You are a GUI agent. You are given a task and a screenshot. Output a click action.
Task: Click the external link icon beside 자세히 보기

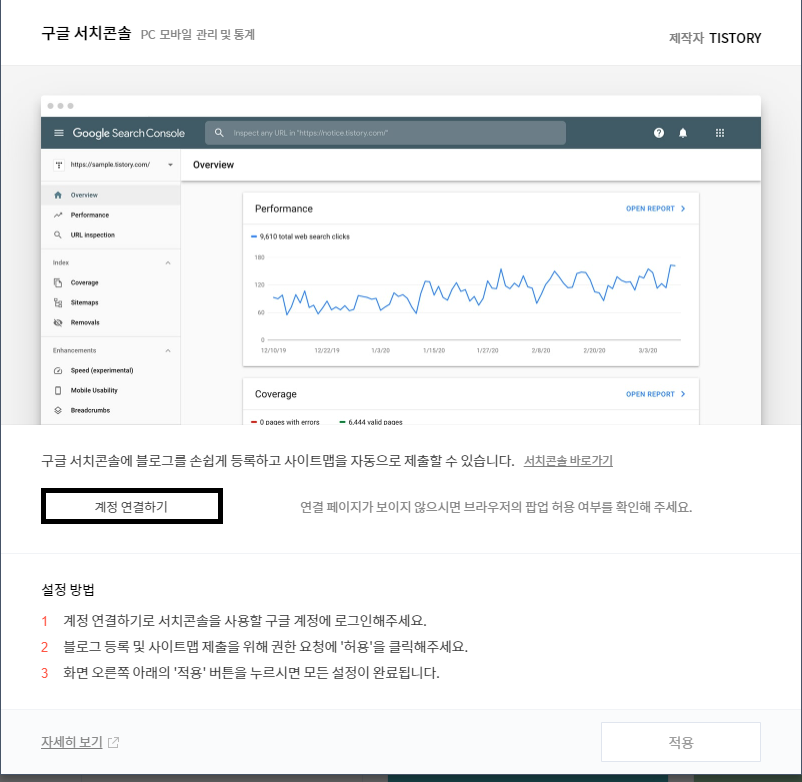click(x=113, y=742)
